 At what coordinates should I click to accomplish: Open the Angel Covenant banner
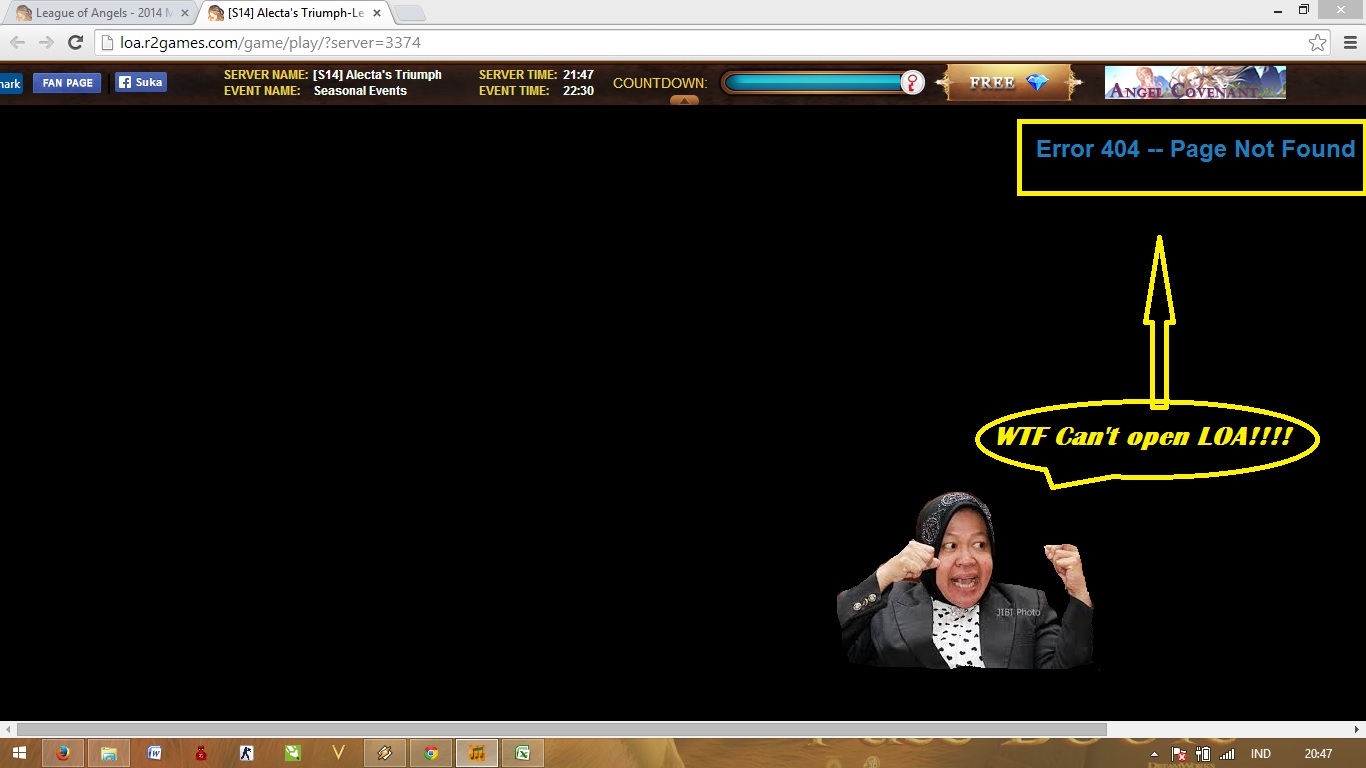click(x=1195, y=83)
